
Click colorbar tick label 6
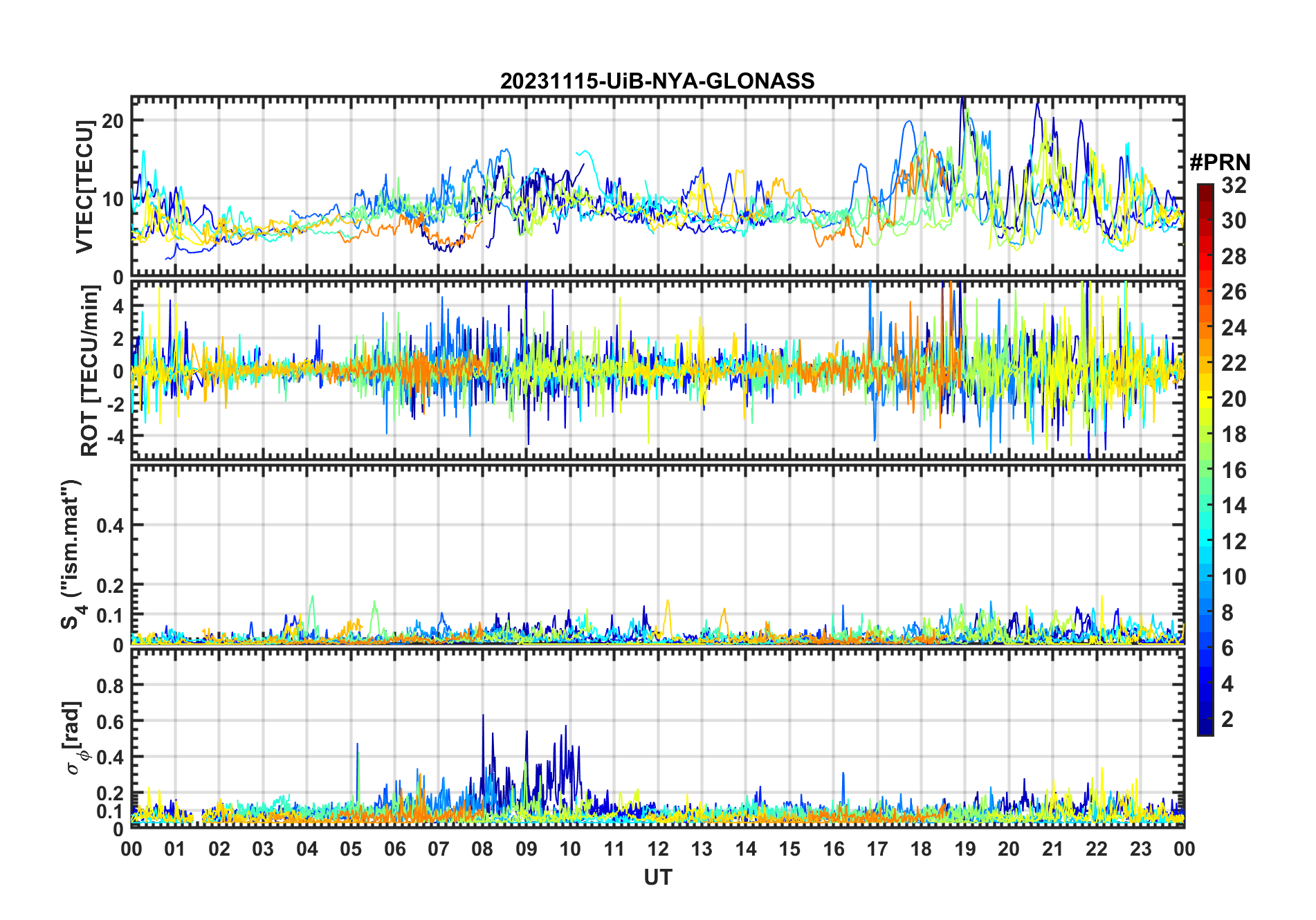click(x=1227, y=648)
